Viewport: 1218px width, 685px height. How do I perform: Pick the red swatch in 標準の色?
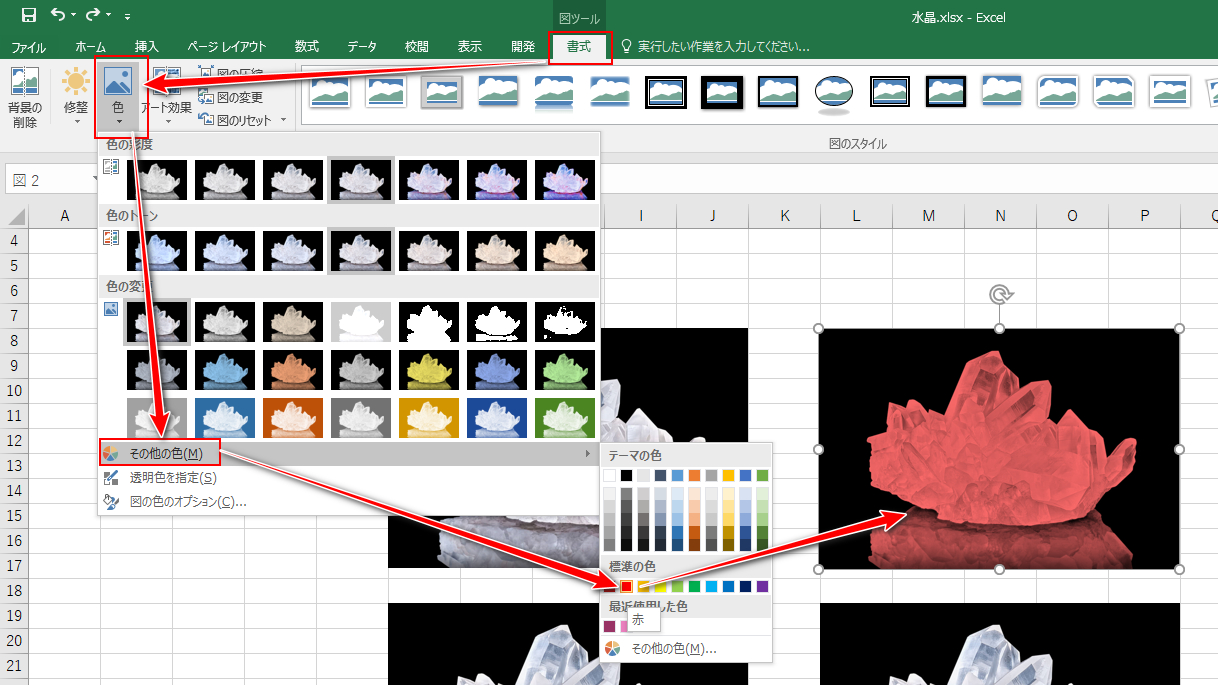[x=627, y=587]
